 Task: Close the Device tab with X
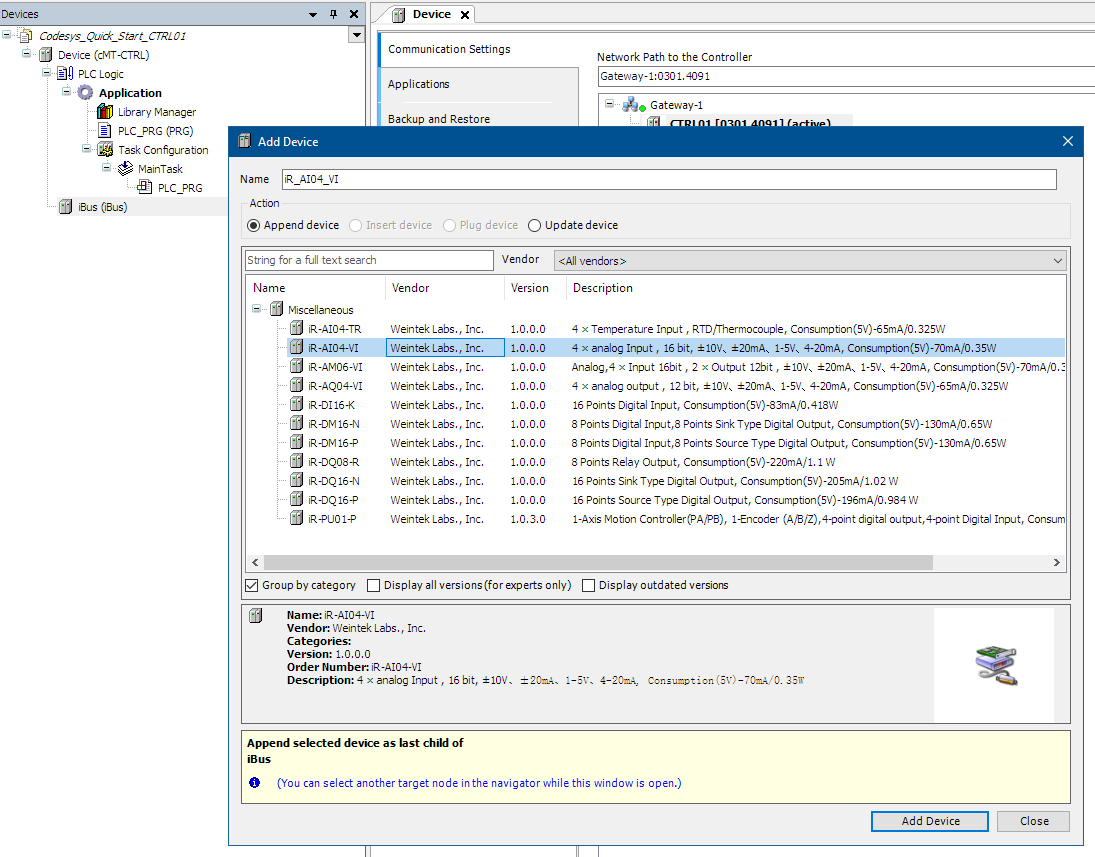[465, 15]
